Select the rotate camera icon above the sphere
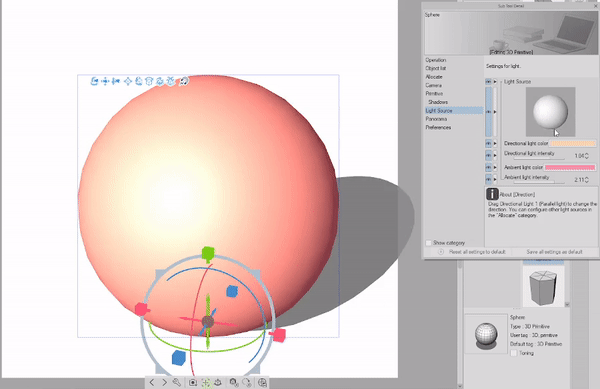 click(x=94, y=81)
